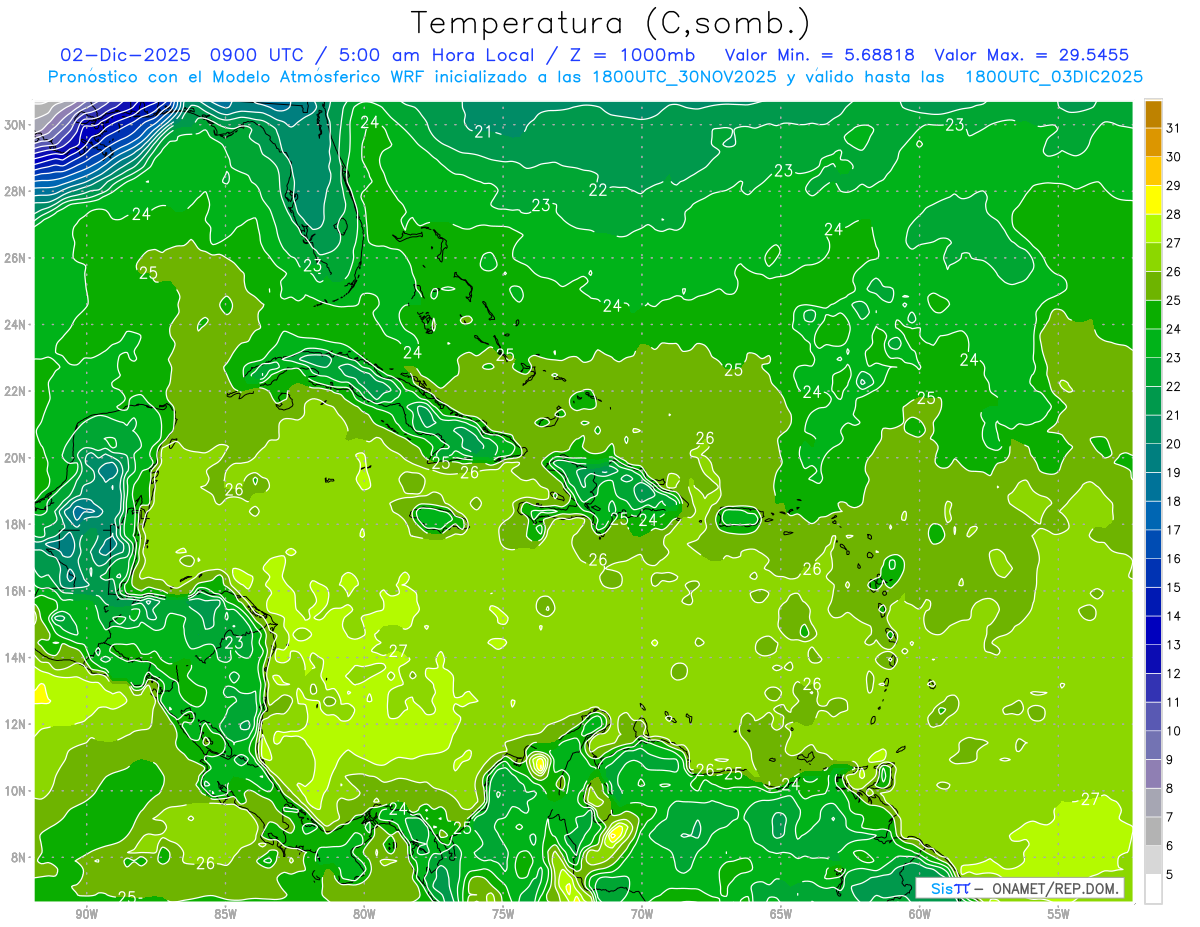Click the legend swatch between 29 and 30
1200x927 pixels.
[1153, 171]
